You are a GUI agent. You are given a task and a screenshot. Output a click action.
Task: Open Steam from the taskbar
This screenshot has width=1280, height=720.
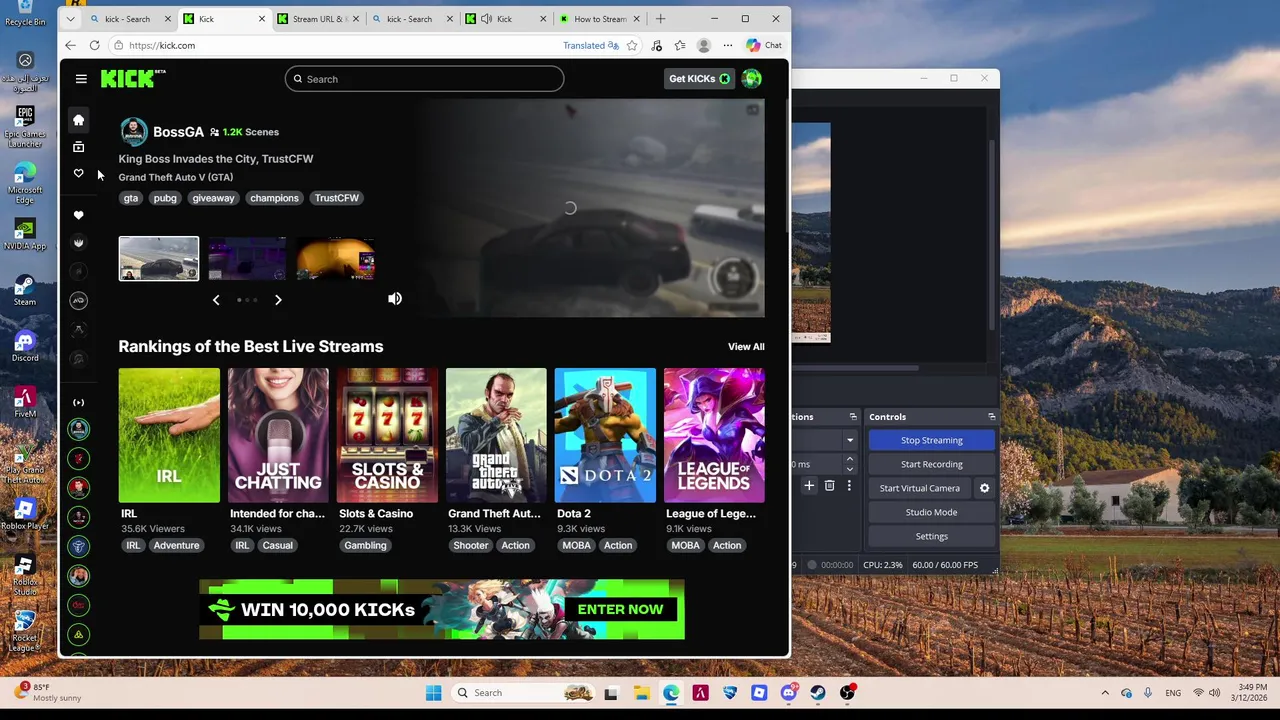click(x=818, y=693)
